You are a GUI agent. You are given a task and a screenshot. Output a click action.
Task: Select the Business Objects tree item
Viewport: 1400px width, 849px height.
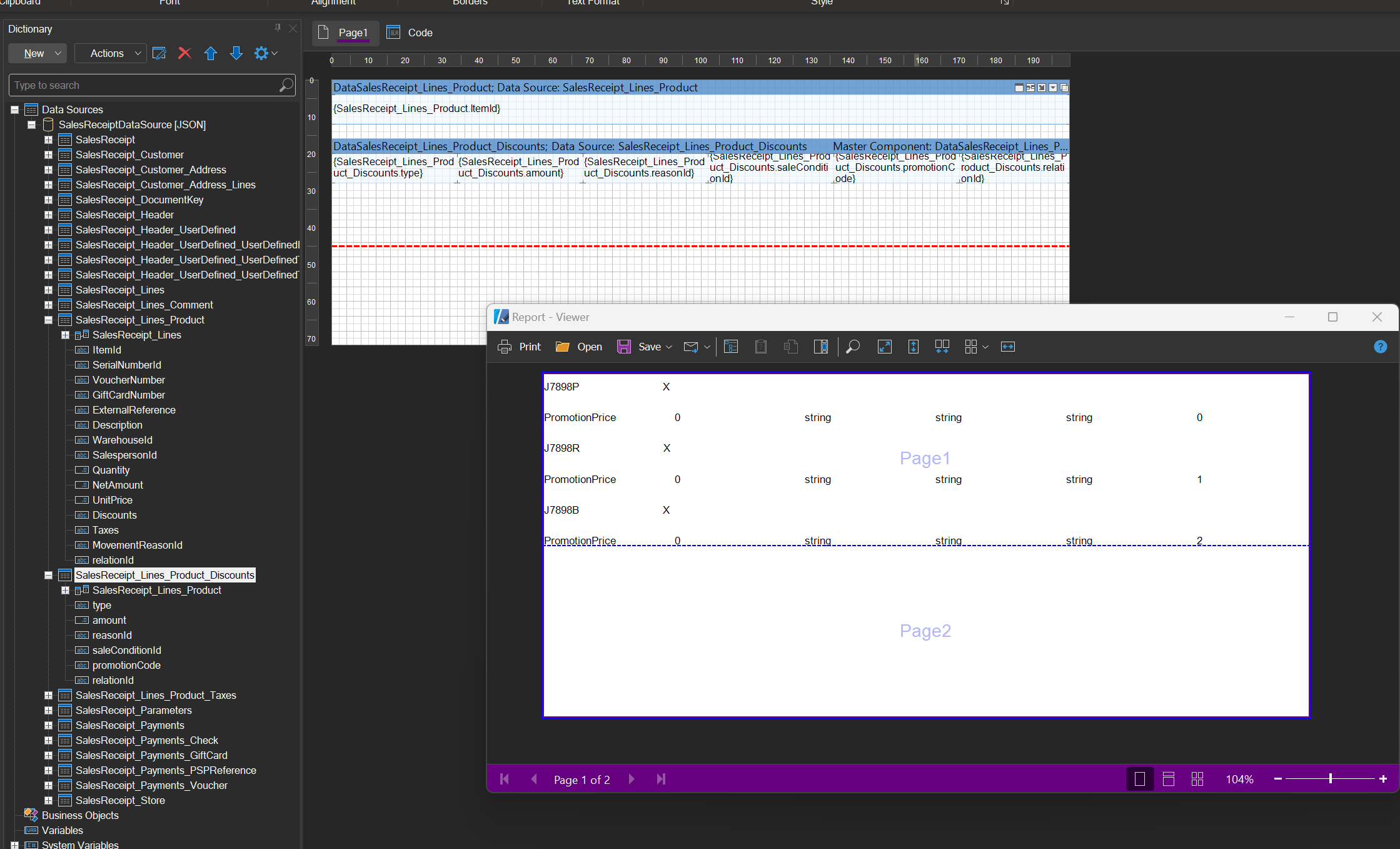click(x=80, y=815)
